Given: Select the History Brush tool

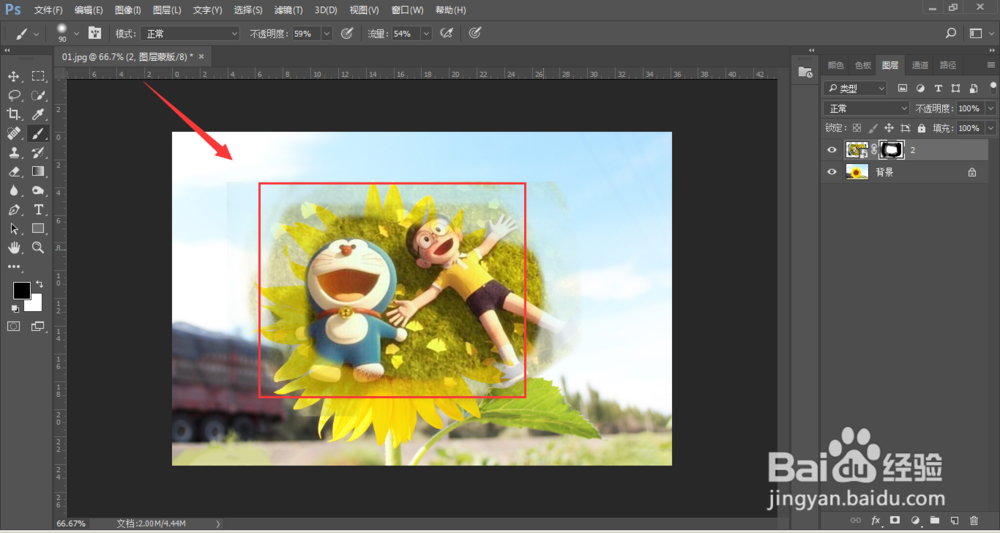Looking at the screenshot, I should click(38, 152).
